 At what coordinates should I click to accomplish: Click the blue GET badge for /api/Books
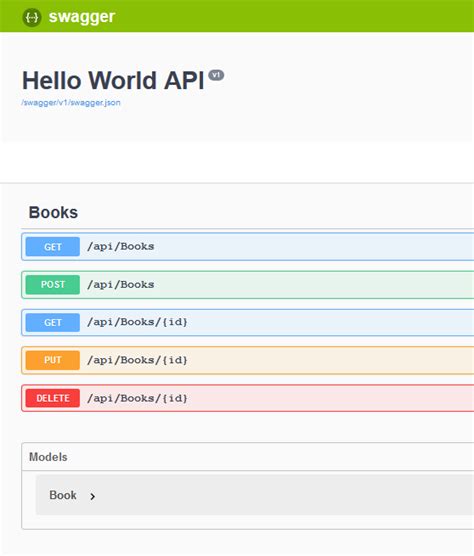click(52, 246)
